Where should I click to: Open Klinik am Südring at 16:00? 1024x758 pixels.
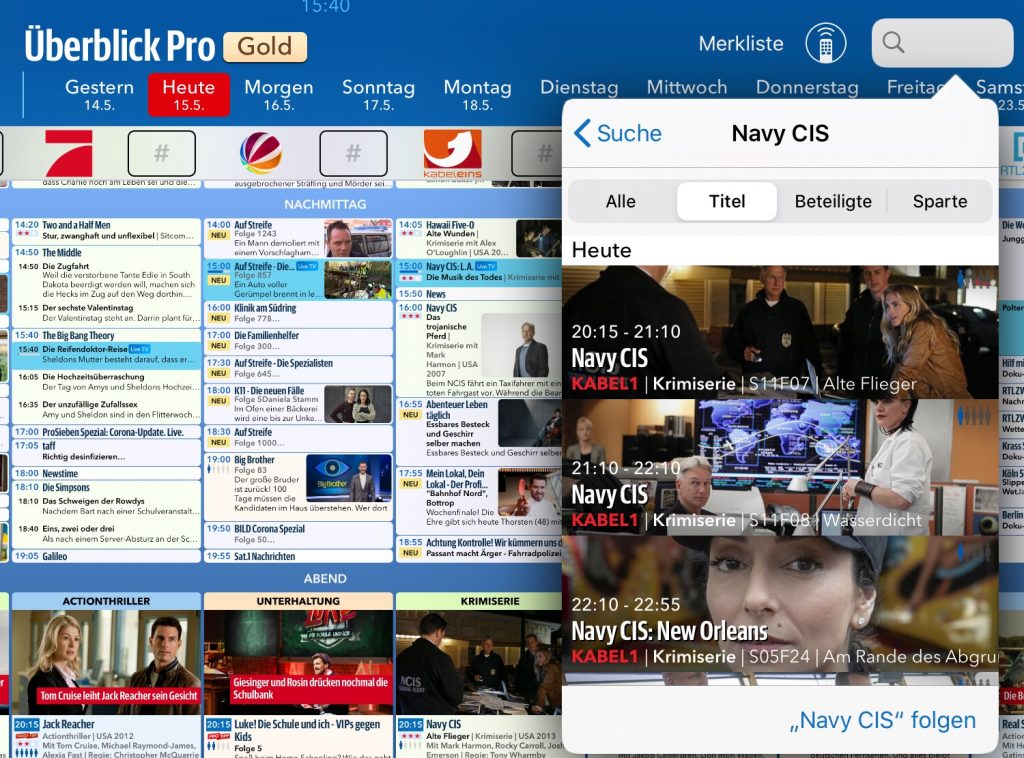(x=298, y=314)
